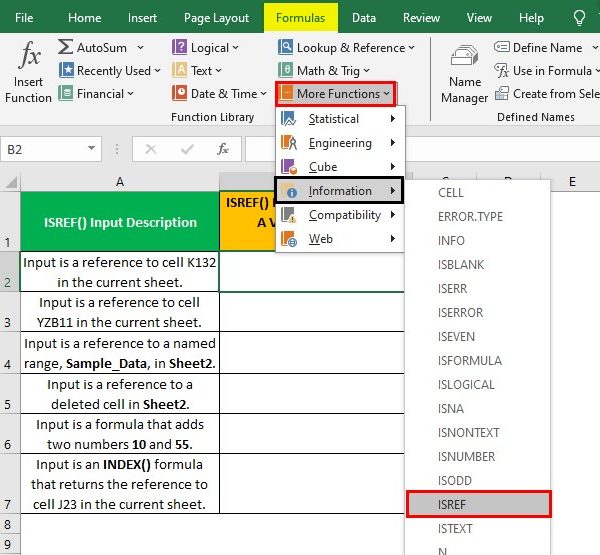Click the Recently Used star icon
The width and height of the screenshot is (600, 555).
coord(66,70)
